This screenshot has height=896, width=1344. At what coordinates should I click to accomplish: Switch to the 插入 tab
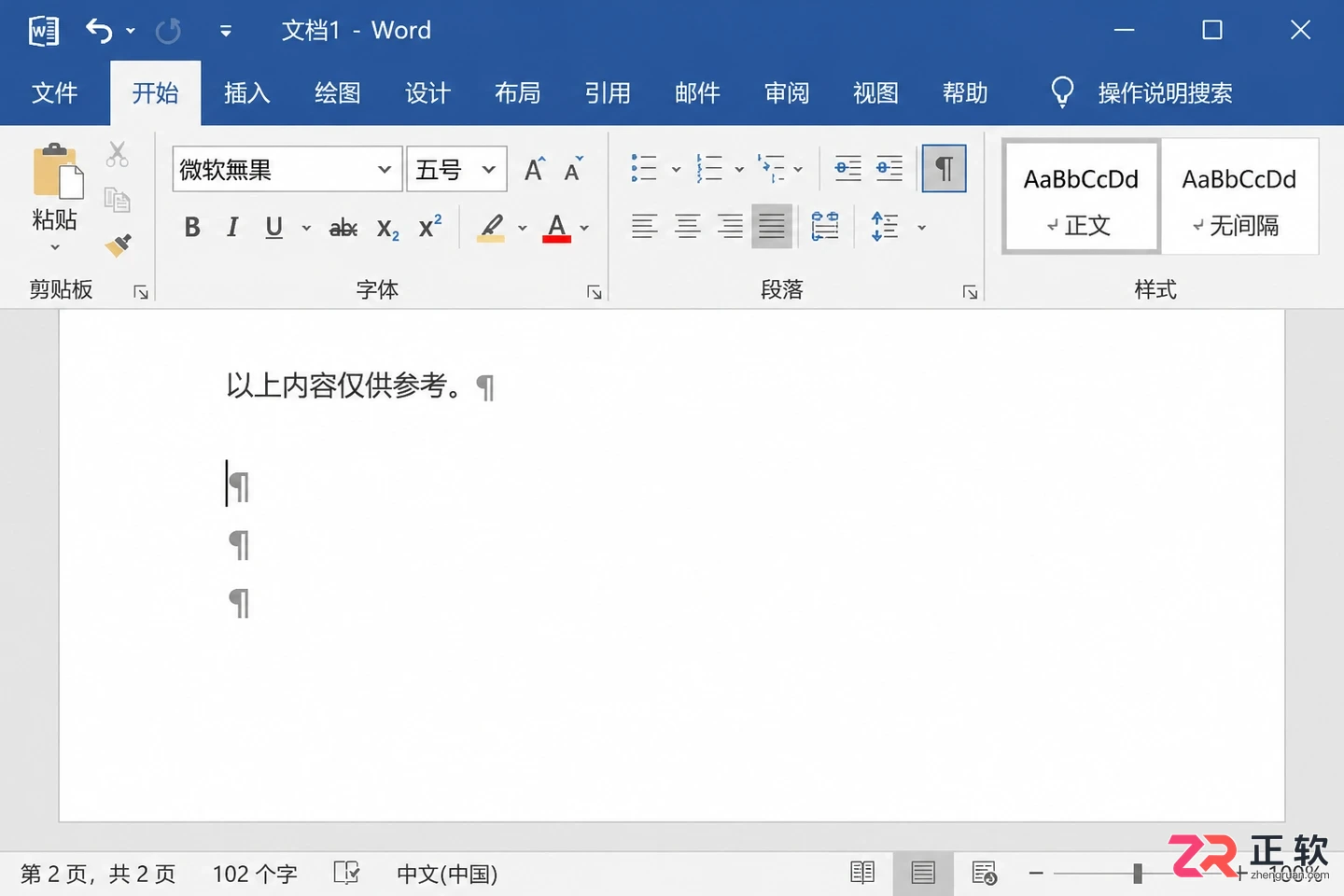point(246,93)
